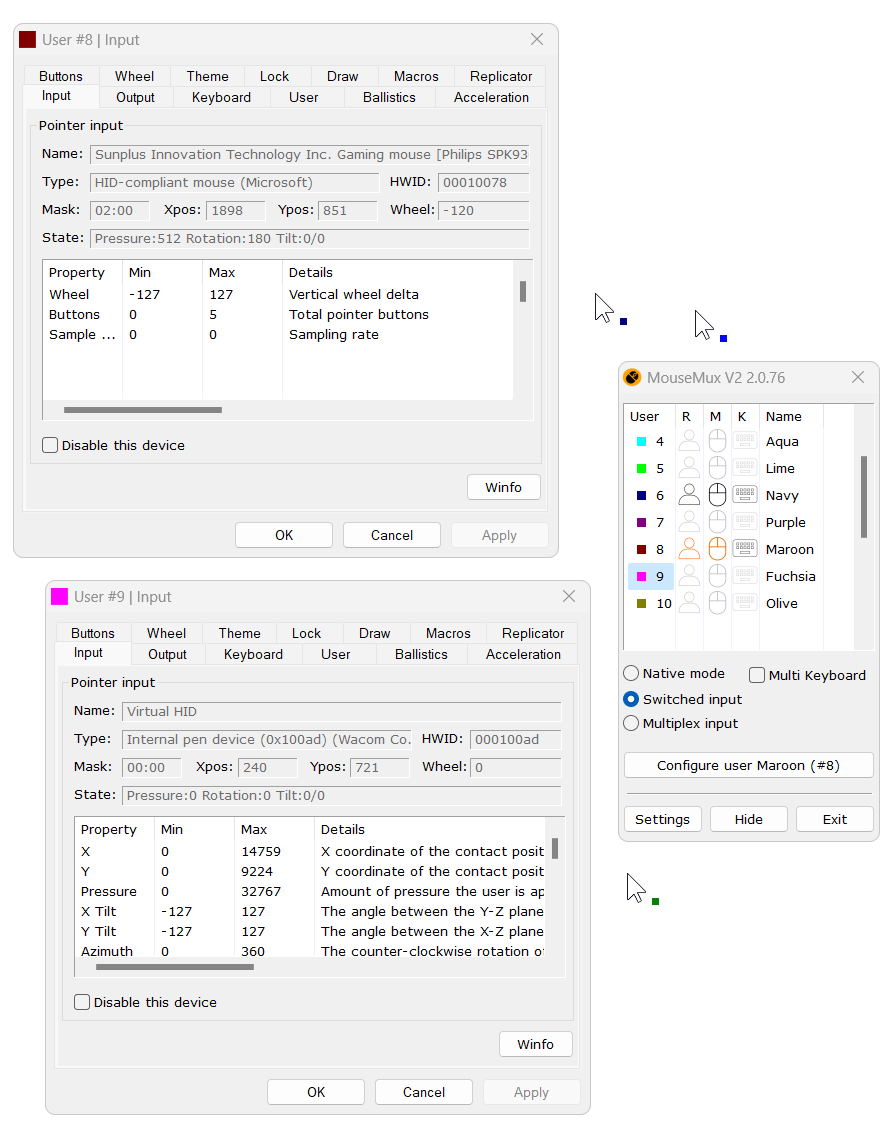Click Winfo button in User #9 dialog

coord(535,1044)
